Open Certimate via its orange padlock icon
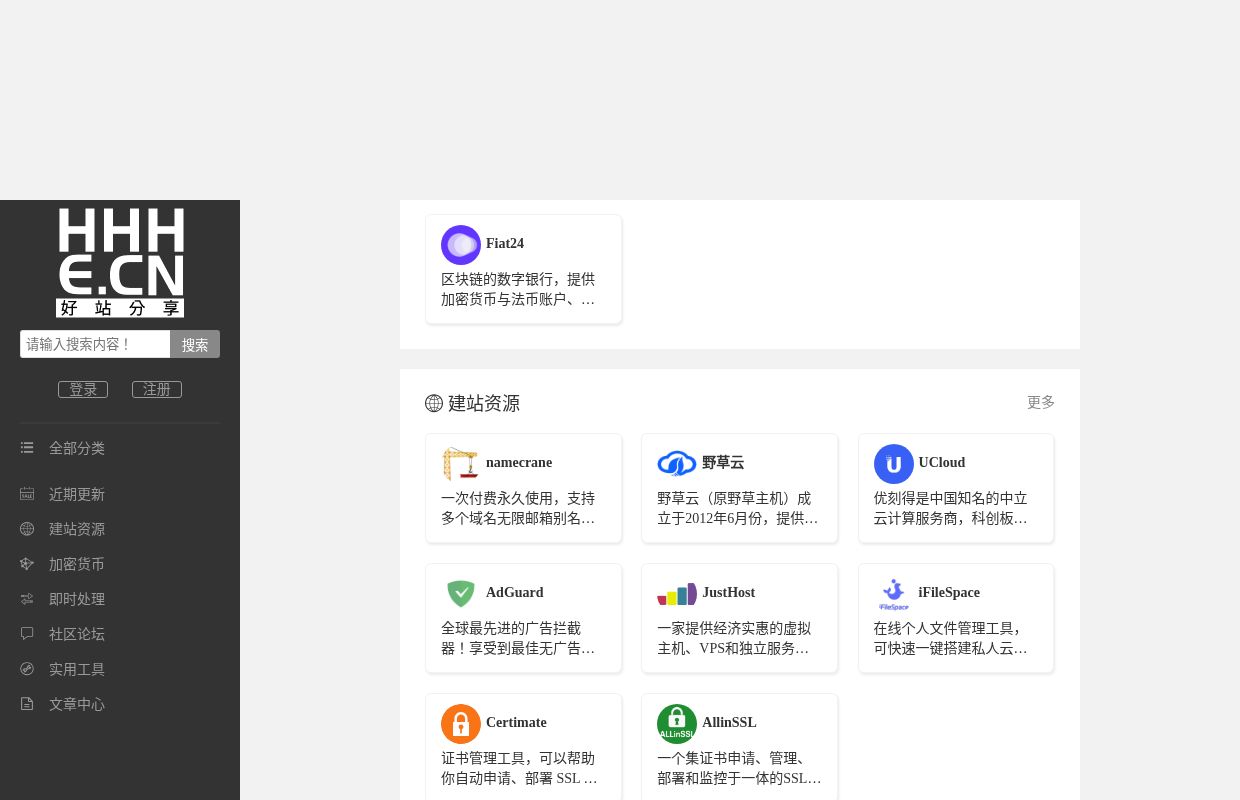 pos(461,724)
